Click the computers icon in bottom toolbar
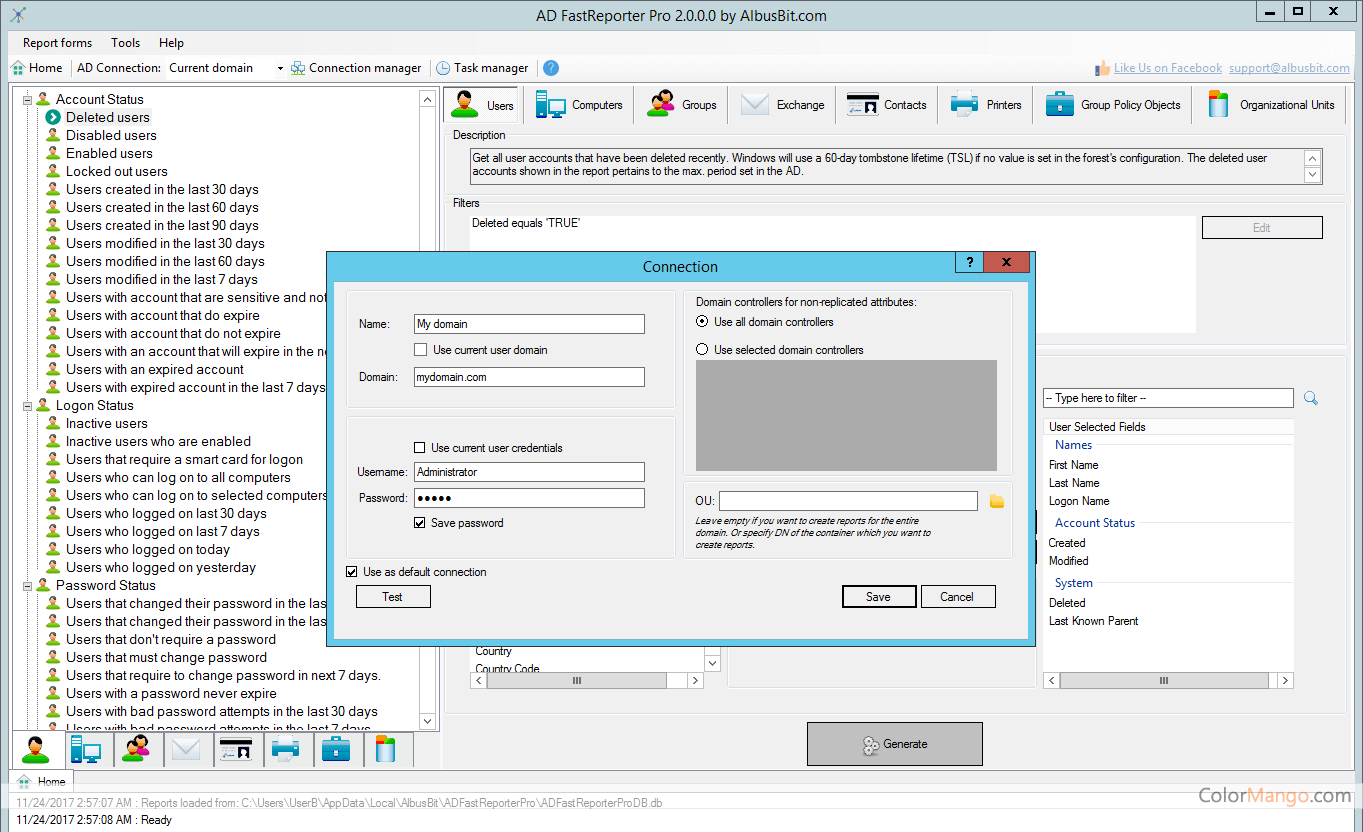 85,749
